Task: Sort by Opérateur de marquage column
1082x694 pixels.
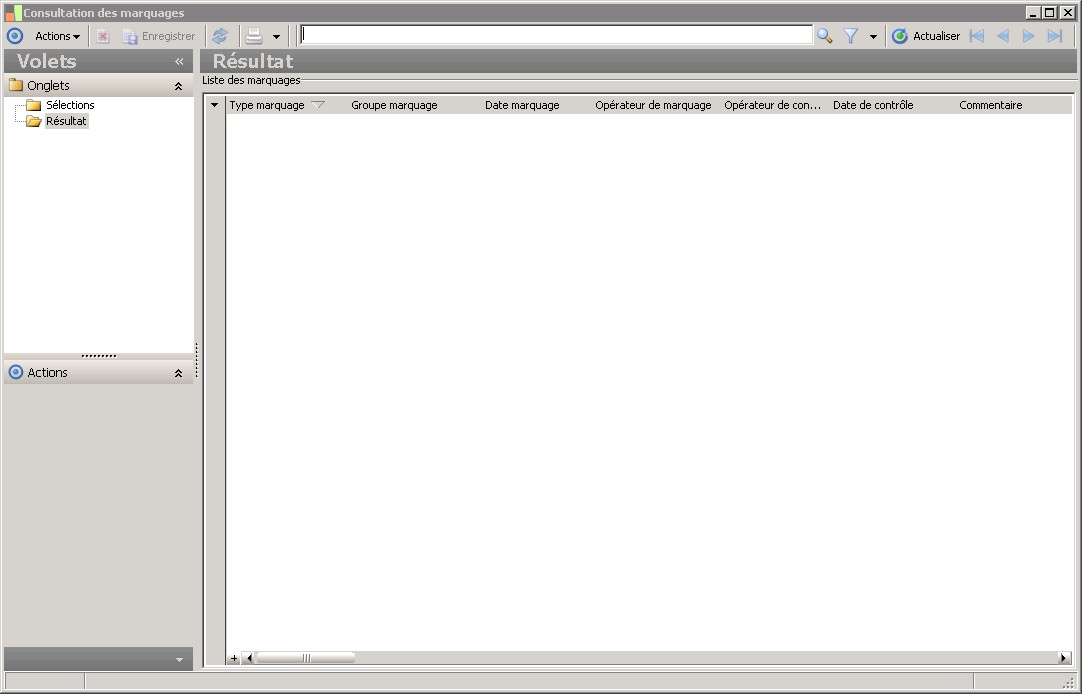Action: (653, 105)
